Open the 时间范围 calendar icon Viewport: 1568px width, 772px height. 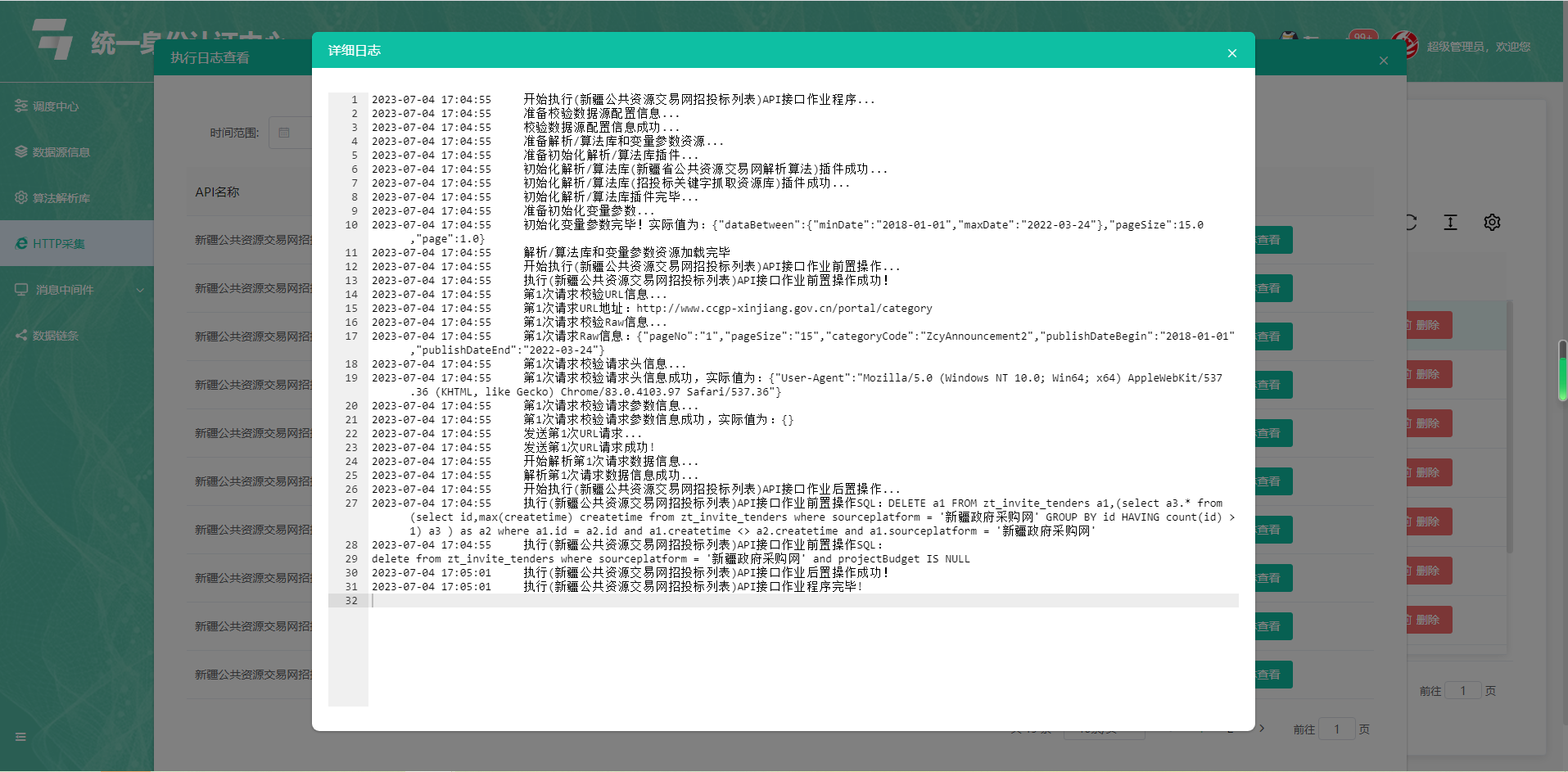click(284, 133)
